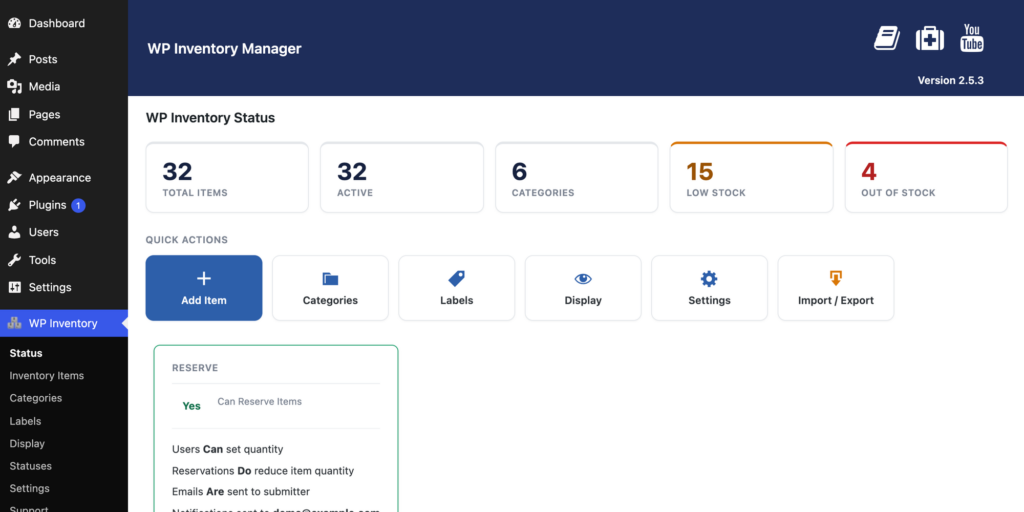The height and width of the screenshot is (512, 1024).
Task: Click the Tools wrench icon
Action: coord(14,260)
